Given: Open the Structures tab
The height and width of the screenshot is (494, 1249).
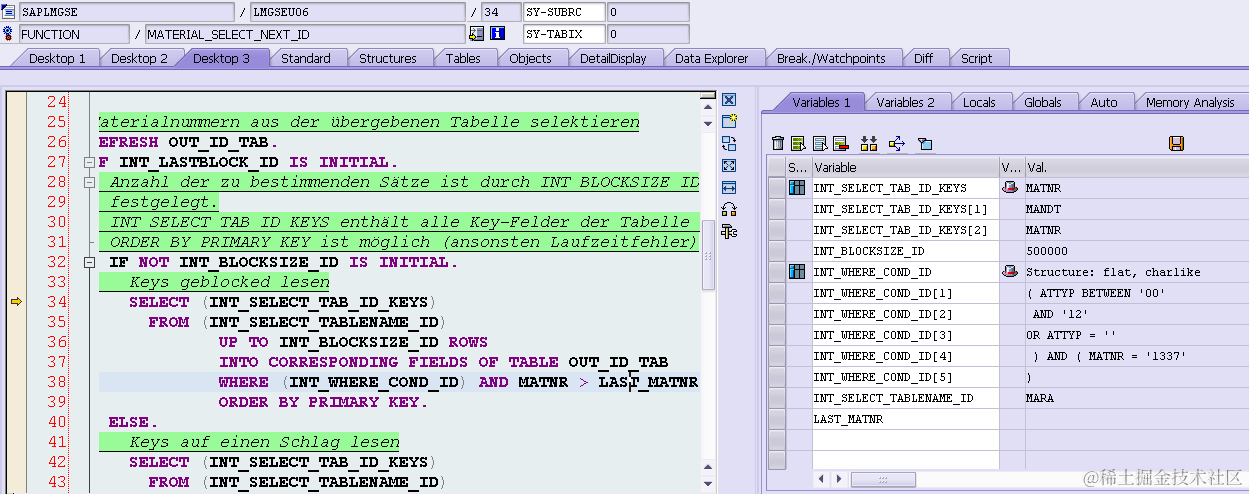Looking at the screenshot, I should [x=387, y=58].
